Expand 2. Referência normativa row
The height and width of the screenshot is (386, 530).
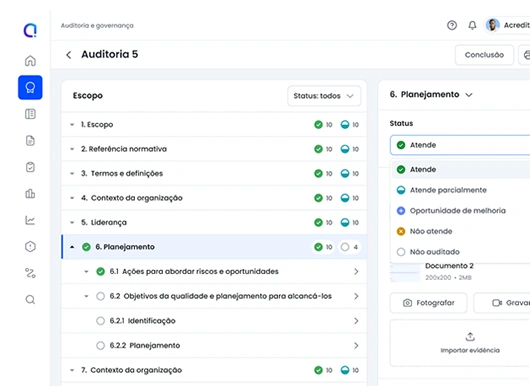(x=72, y=149)
